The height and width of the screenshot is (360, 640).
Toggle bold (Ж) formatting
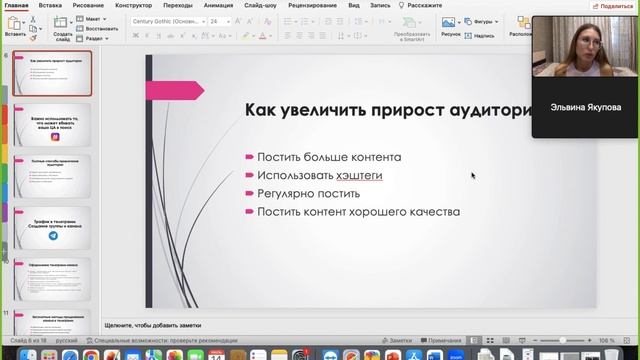pos(136,36)
